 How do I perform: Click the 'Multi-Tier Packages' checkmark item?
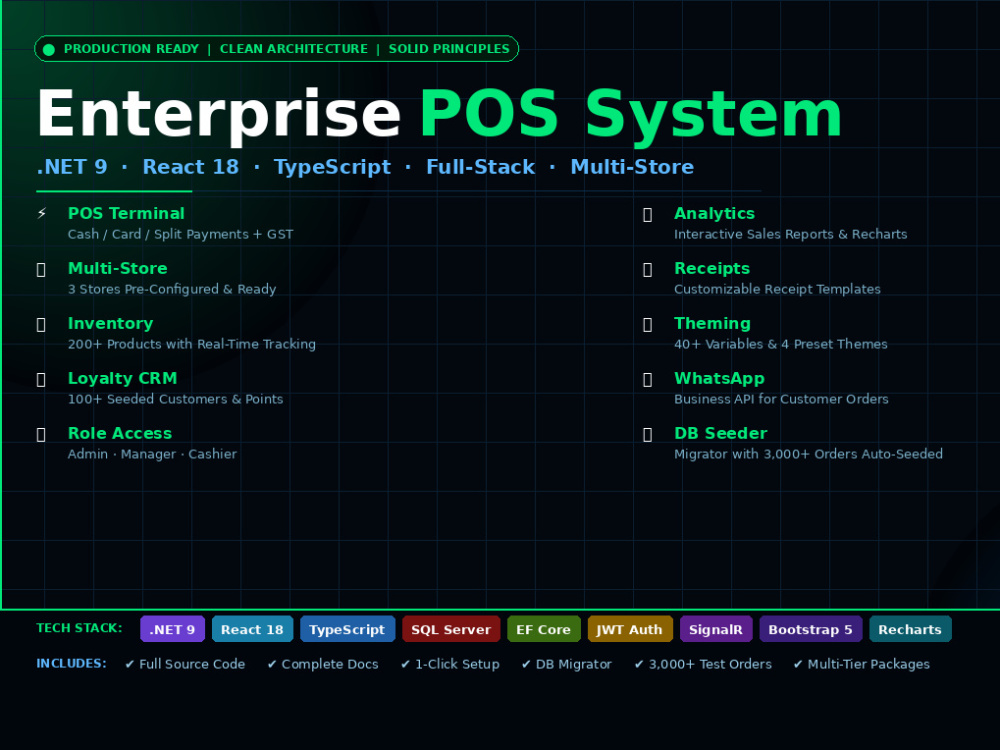862,664
